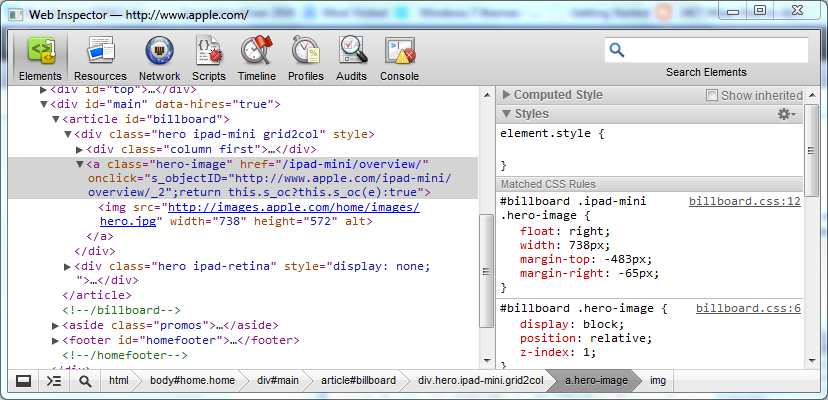Collapse the a class="hero-image" node
The height and width of the screenshot is (400, 828).
(x=80, y=164)
